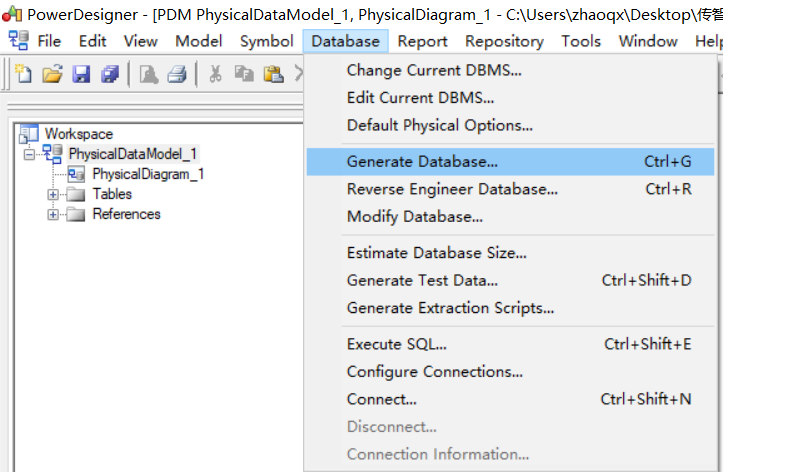
Task: Select Default Physical Options...
Action: pyautogui.click(x=511, y=125)
